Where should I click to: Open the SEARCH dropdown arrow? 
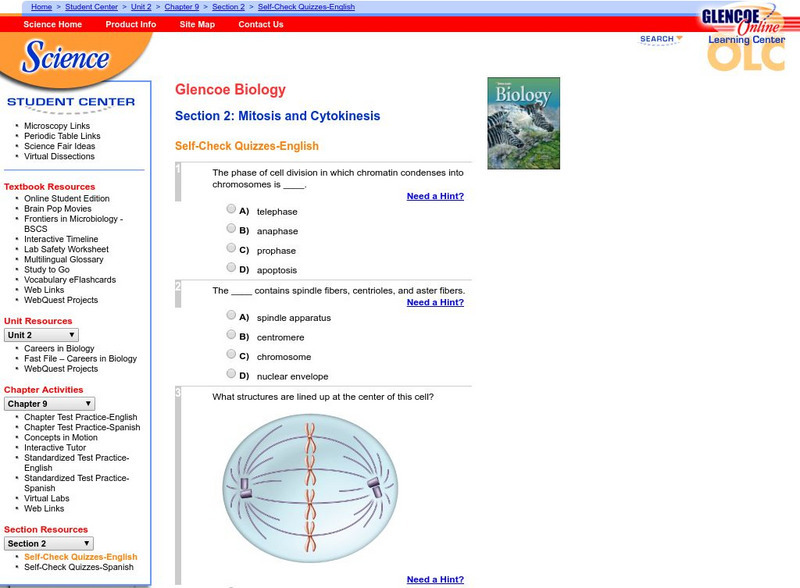679,38
